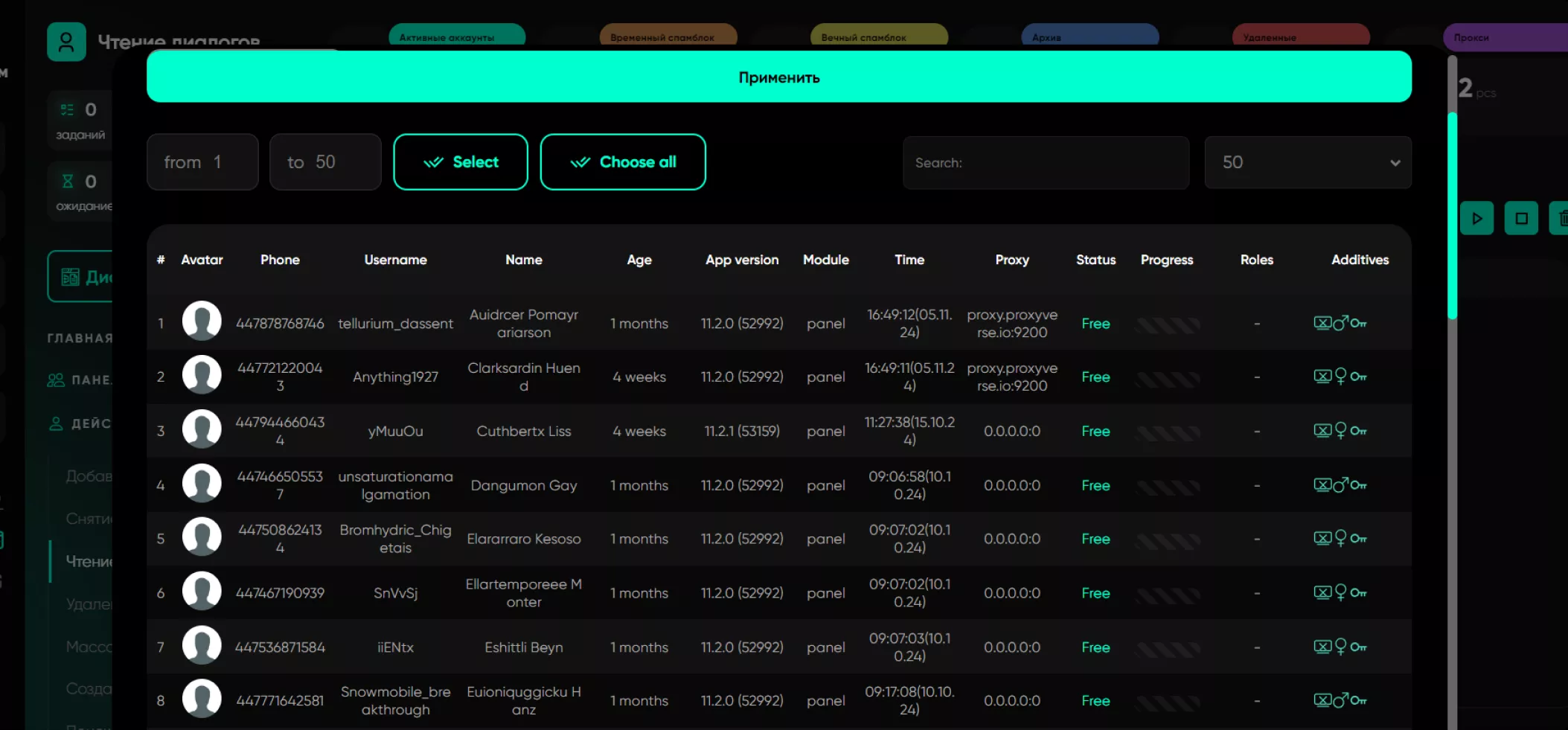
Task: Click the avatar of tellurium_dassent
Action: pyautogui.click(x=202, y=321)
